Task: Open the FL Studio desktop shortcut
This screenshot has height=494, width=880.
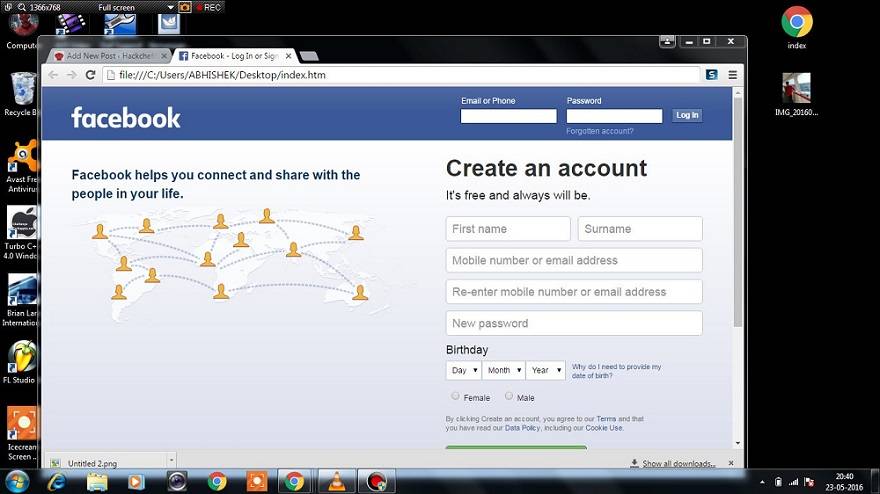Action: point(21,362)
